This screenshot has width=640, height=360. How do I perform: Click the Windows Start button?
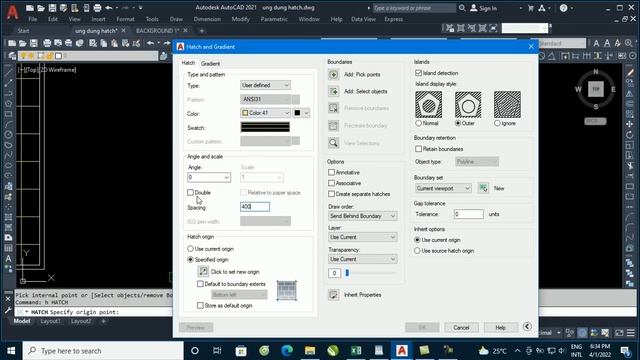[11, 351]
